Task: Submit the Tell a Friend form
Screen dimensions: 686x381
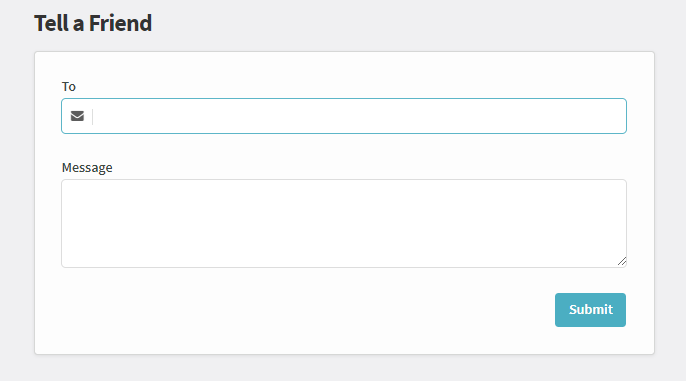Action: (590, 310)
